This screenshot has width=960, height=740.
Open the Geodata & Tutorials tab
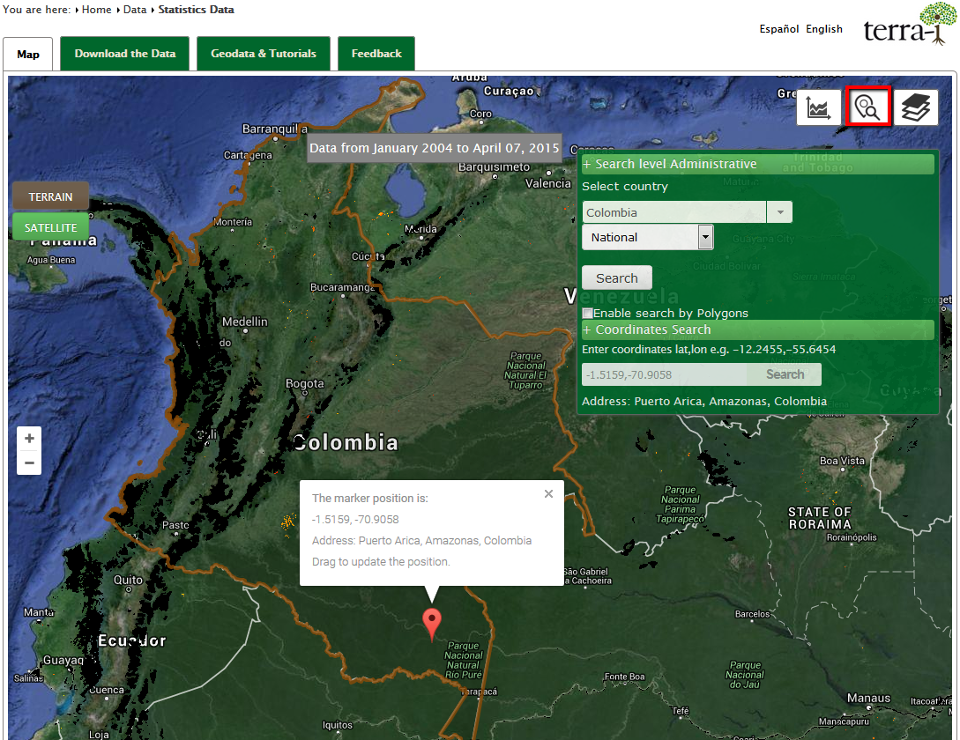click(x=263, y=53)
